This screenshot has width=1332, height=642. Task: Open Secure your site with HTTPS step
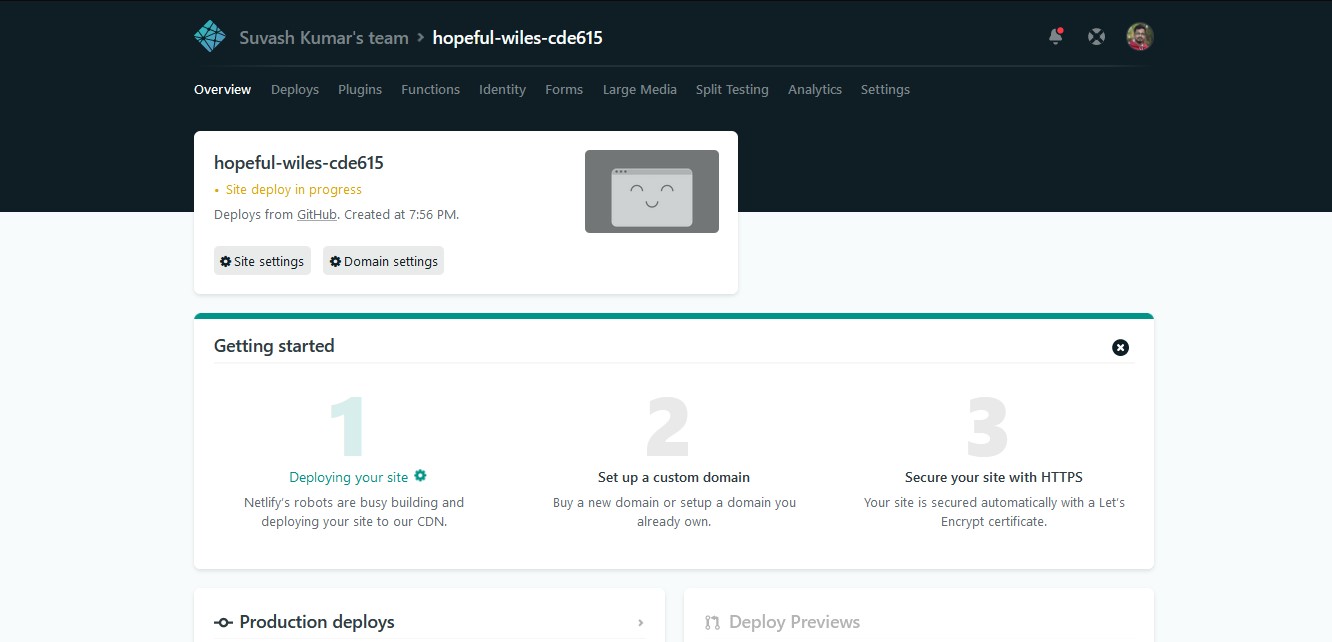994,477
